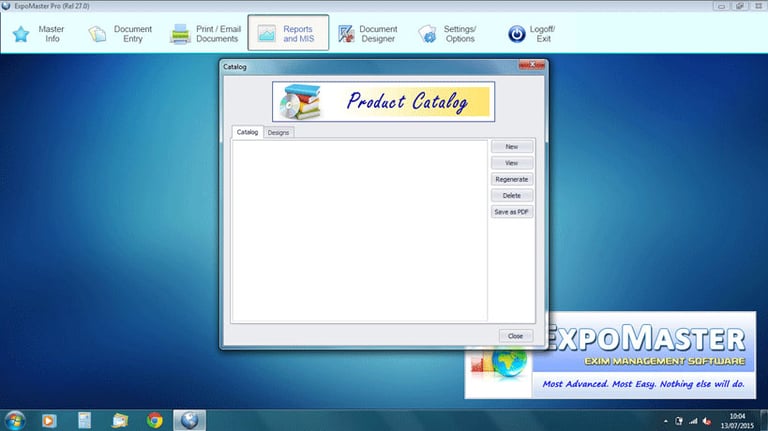768x431 pixels.
Task: Open the Document Designer
Action: pyautogui.click(x=368, y=33)
